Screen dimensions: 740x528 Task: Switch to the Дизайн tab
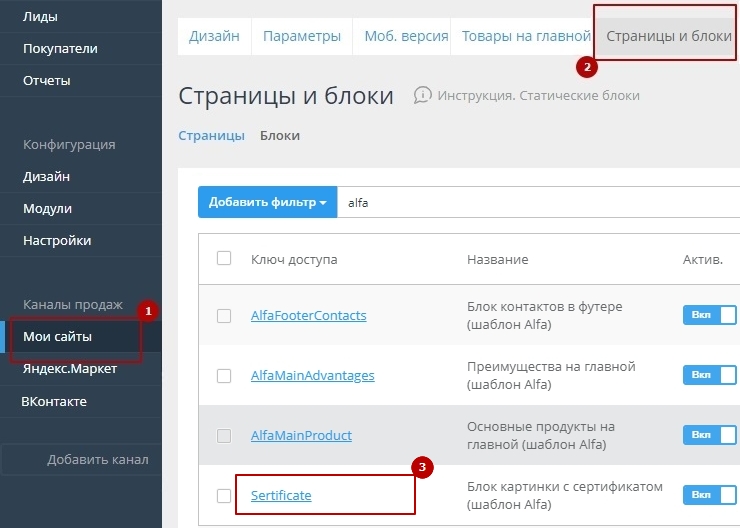click(x=214, y=36)
